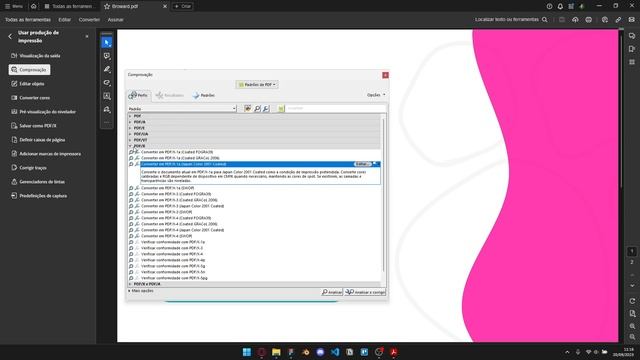Open Adobe Acrobat icon in the taskbar
Screen dimensions: 640x360
(x=393, y=352)
